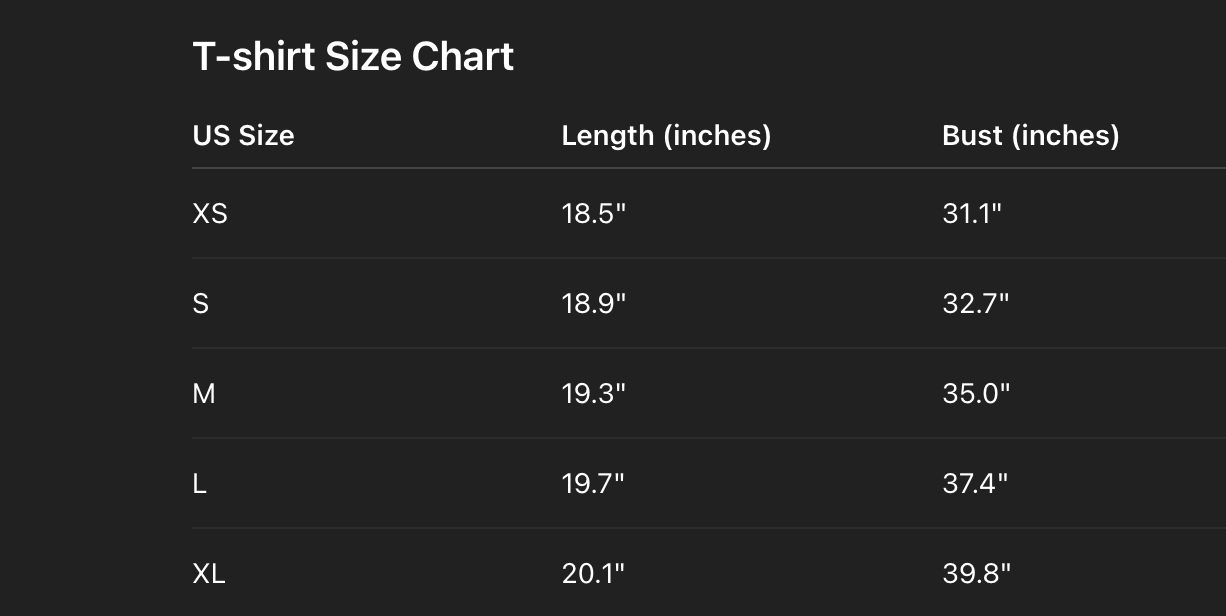The width and height of the screenshot is (1226, 616).
Task: Select the 37.4" bust value
Action: coord(975,484)
